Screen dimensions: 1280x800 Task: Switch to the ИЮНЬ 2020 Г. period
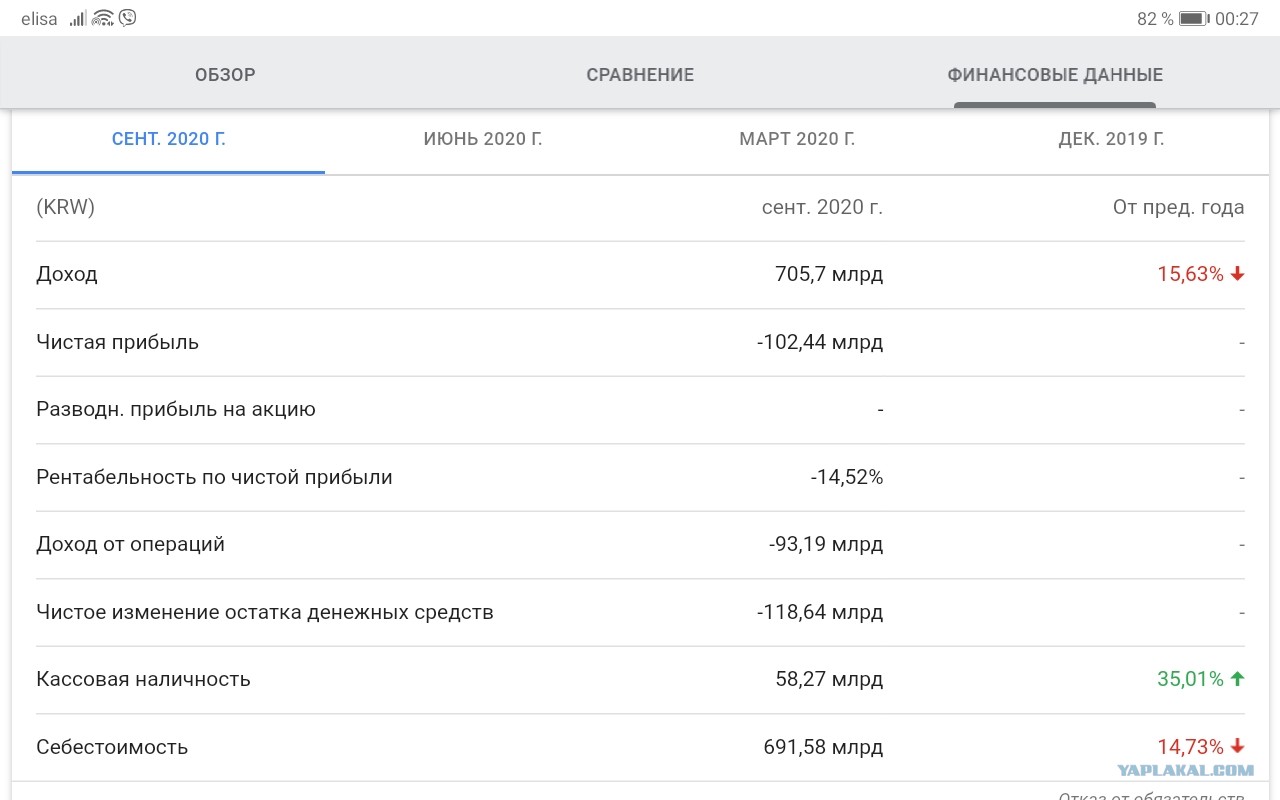point(483,140)
